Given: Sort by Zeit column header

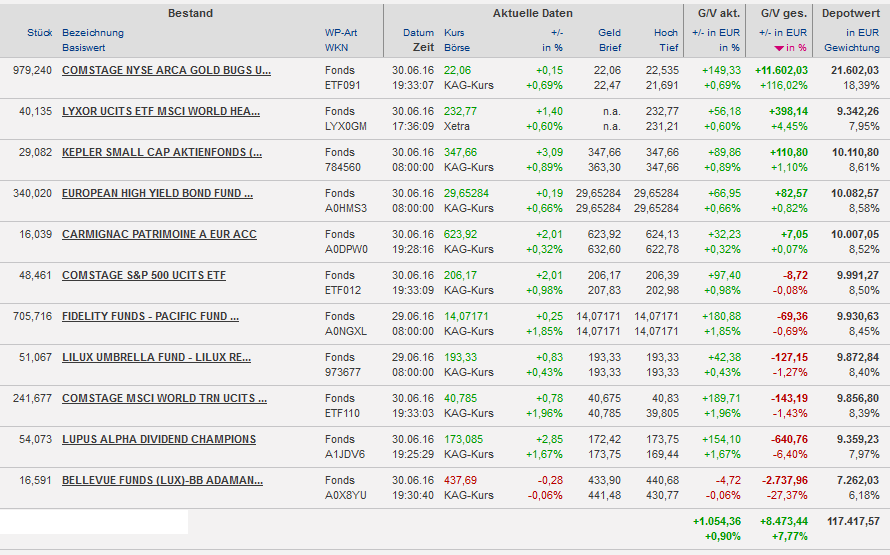Looking at the screenshot, I should click(423, 48).
